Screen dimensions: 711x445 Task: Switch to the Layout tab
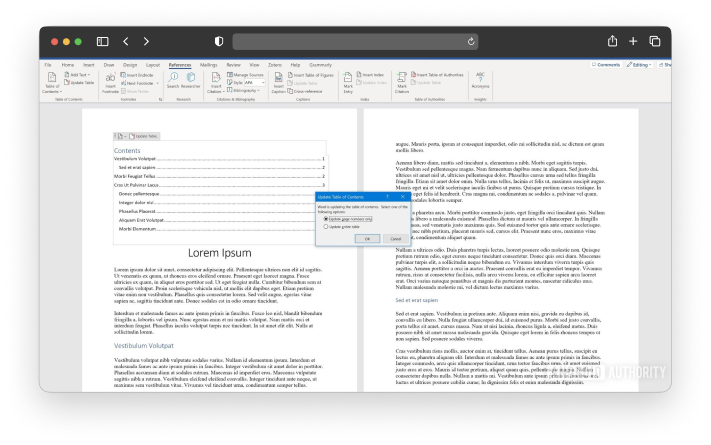click(x=153, y=65)
